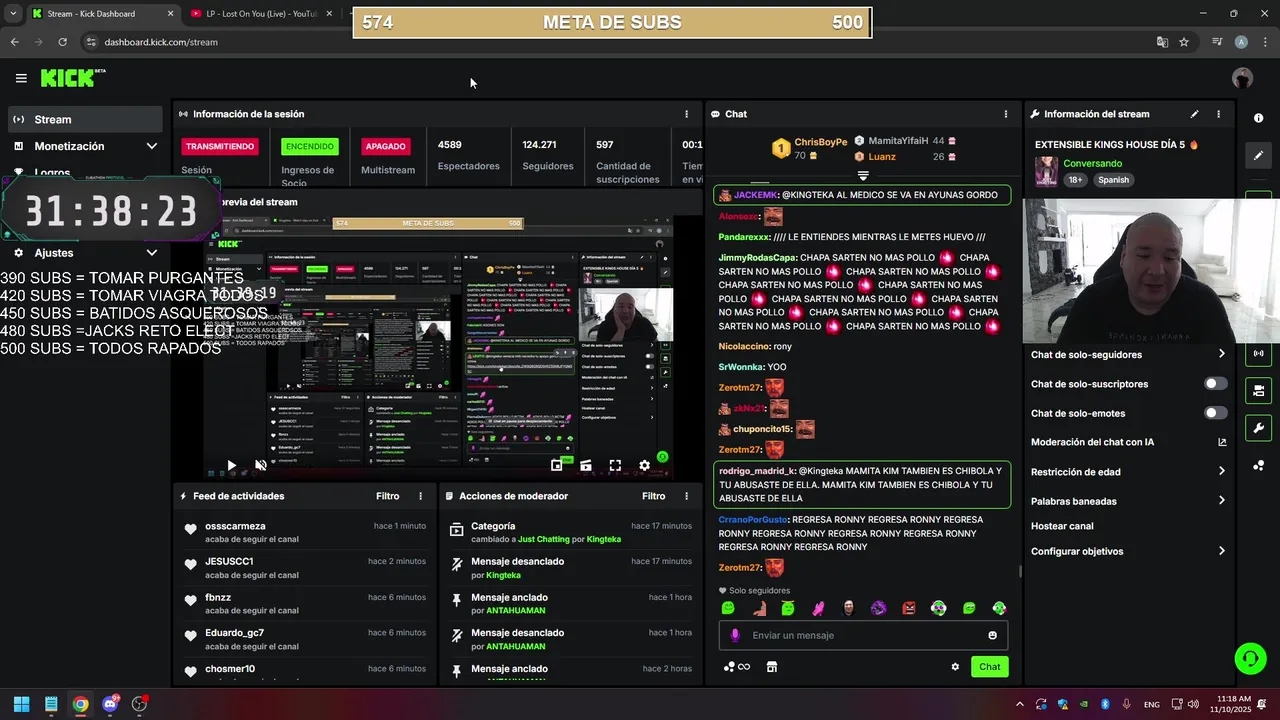Image resolution: width=1280 pixels, height=720 pixels.
Task: Click the pencil button in right sidebar
Action: click(1258, 155)
